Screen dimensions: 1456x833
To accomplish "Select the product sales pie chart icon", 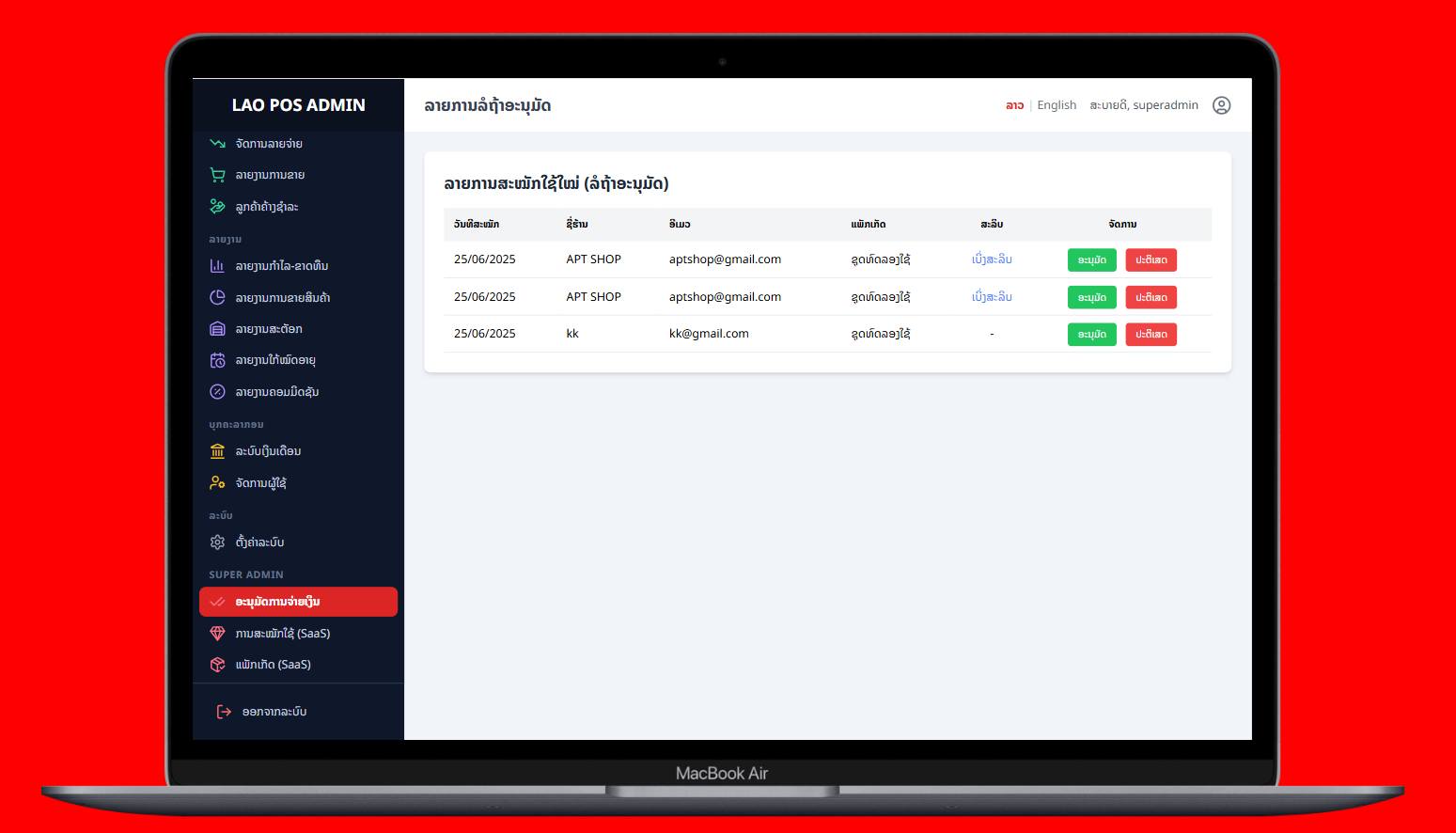I will click(x=217, y=297).
